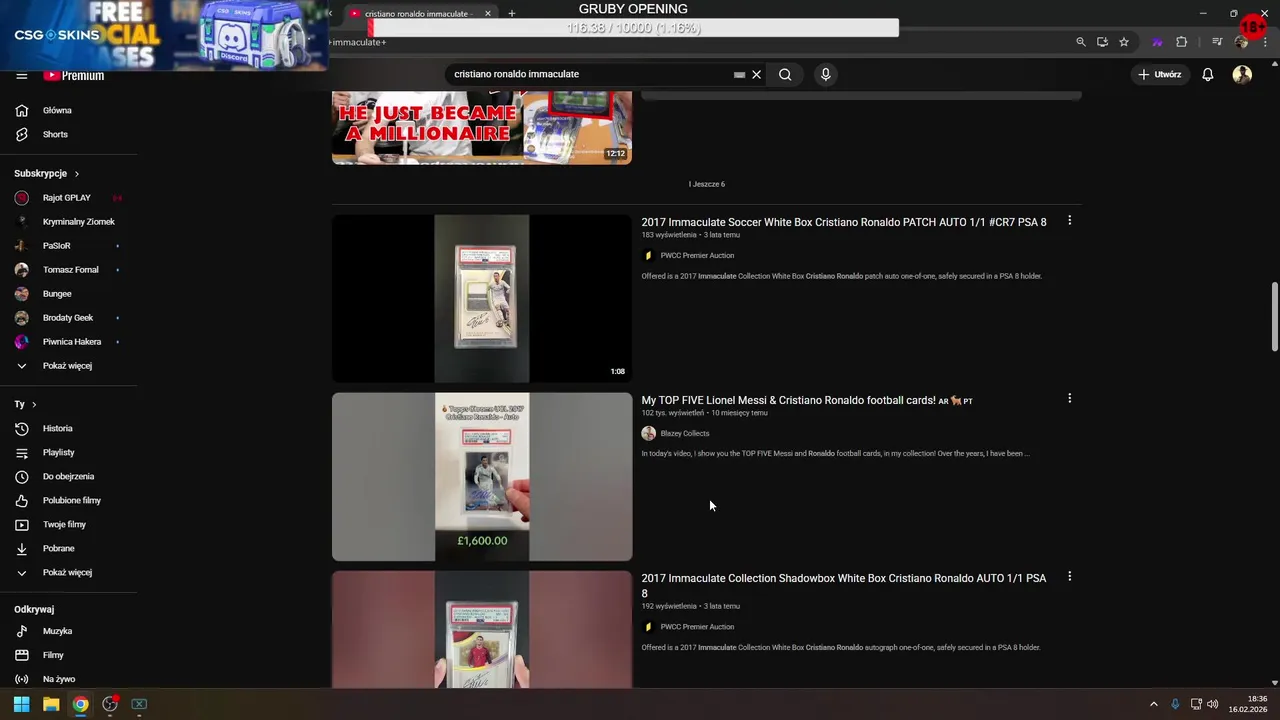This screenshot has height=720, width=1280.
Task: Open Bungee subscription channel
Action: pos(57,294)
